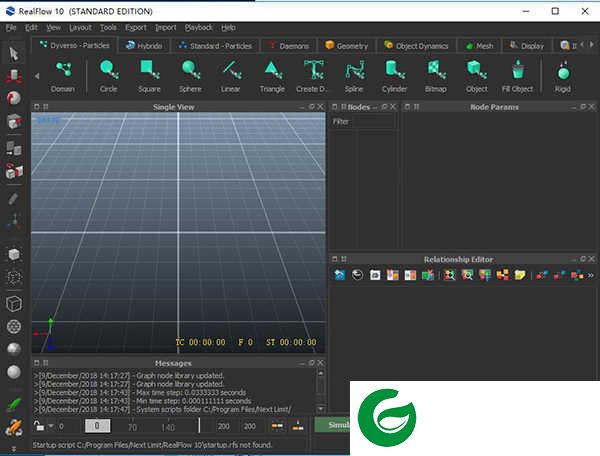Image resolution: width=600 pixels, height=456 pixels.
Task: Click the smooth shaded sphere icon in left sidebar
Action: coord(14,371)
